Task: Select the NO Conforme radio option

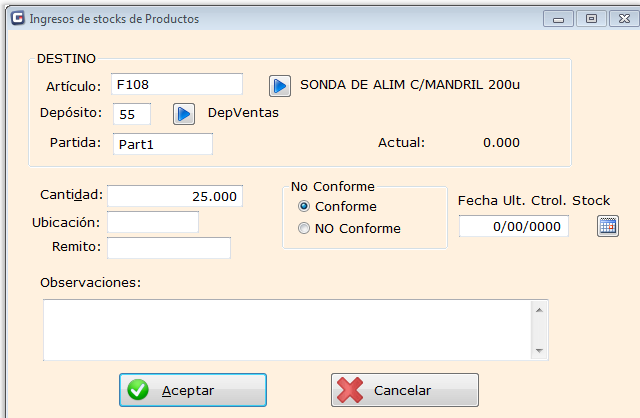Action: coord(305,229)
